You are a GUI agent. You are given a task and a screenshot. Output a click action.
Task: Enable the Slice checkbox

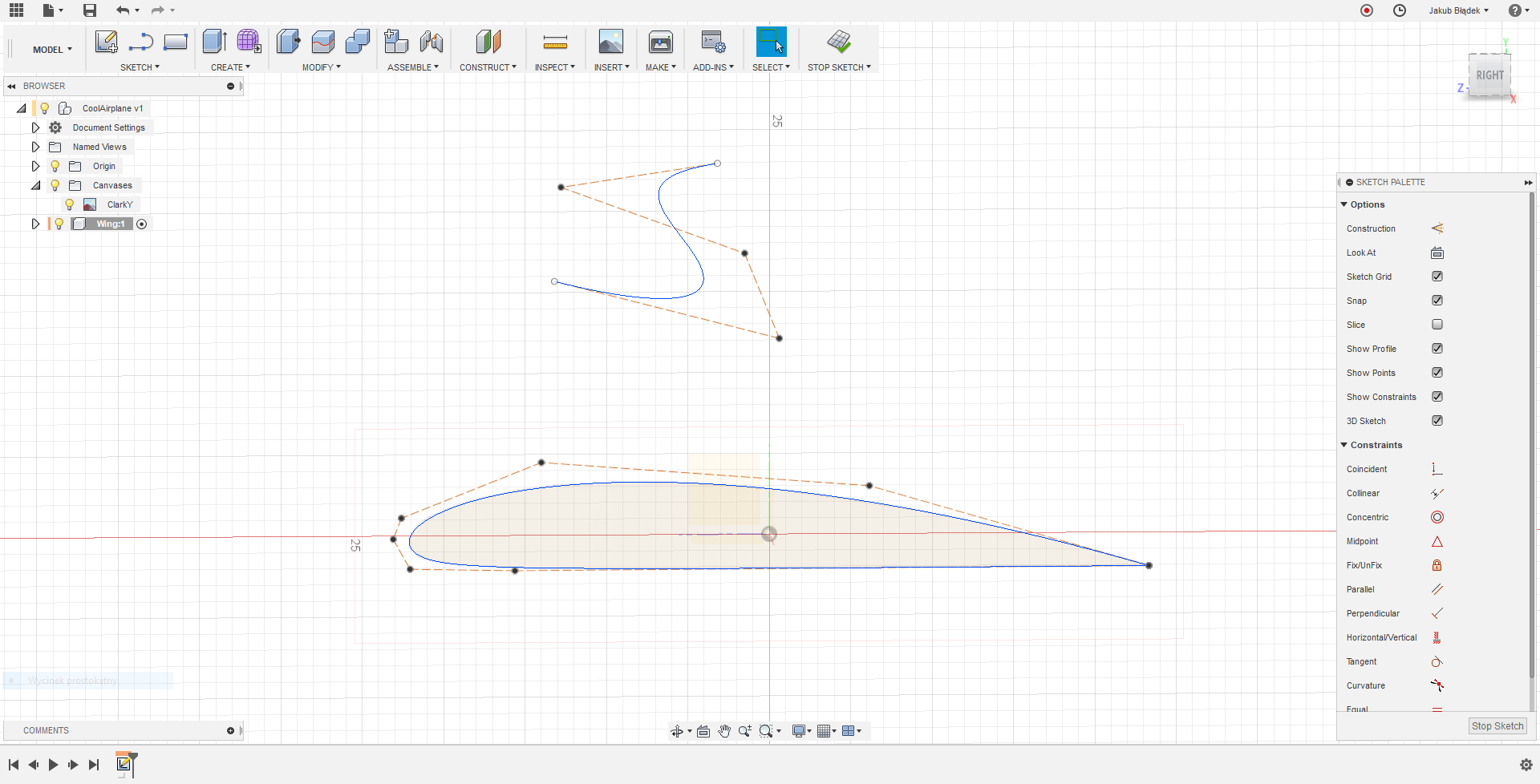tap(1437, 325)
